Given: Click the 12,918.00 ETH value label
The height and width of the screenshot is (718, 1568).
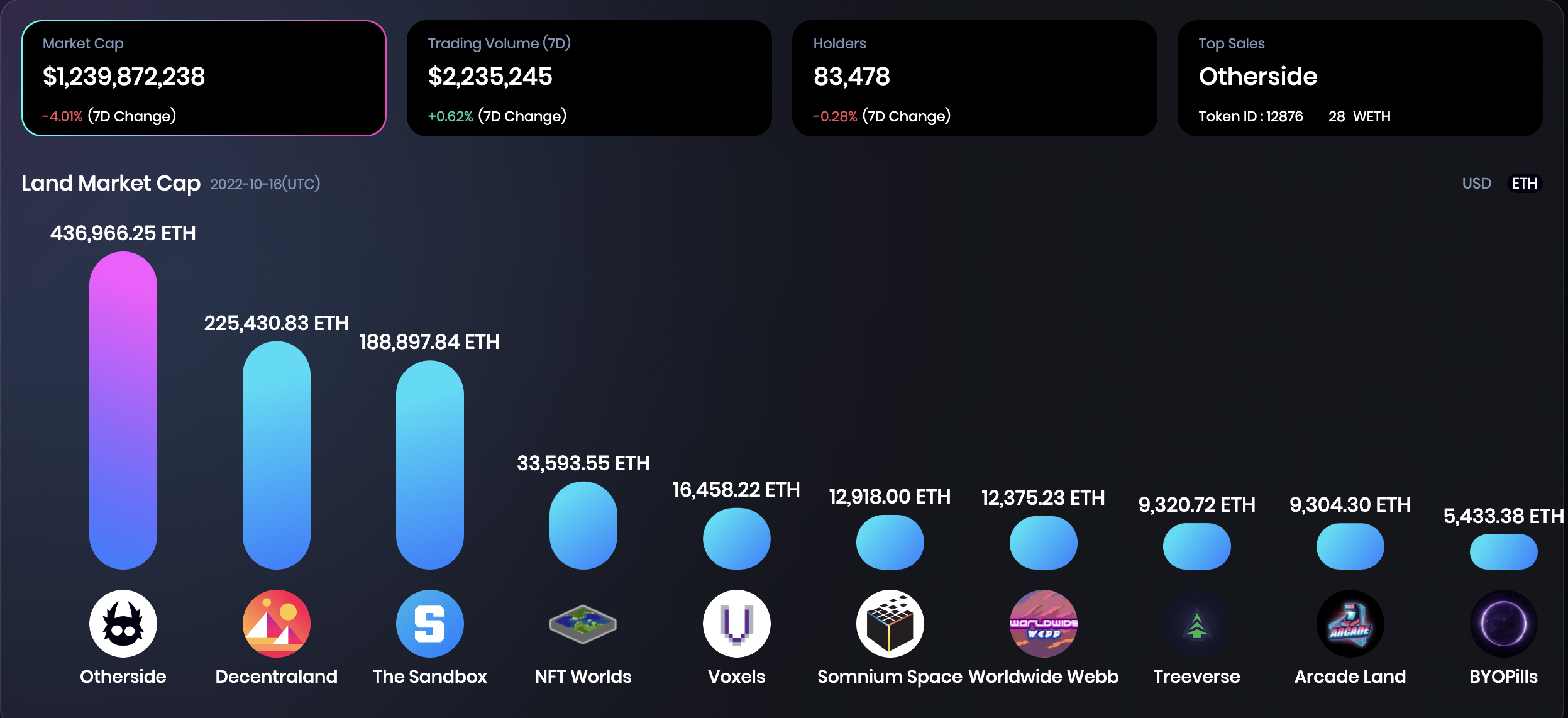Looking at the screenshot, I should 890,497.
